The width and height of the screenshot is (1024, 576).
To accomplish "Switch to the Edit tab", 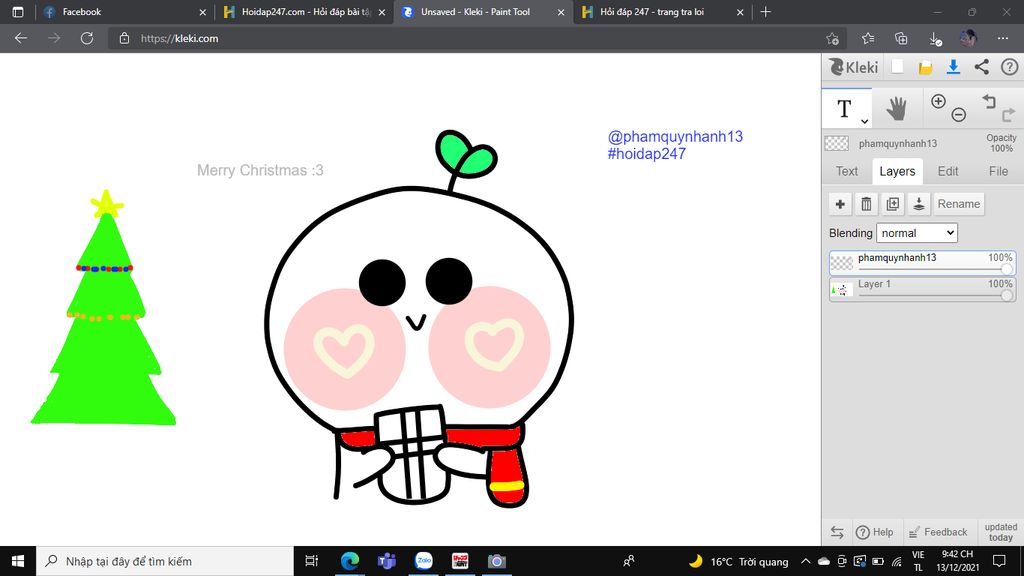I will click(948, 171).
